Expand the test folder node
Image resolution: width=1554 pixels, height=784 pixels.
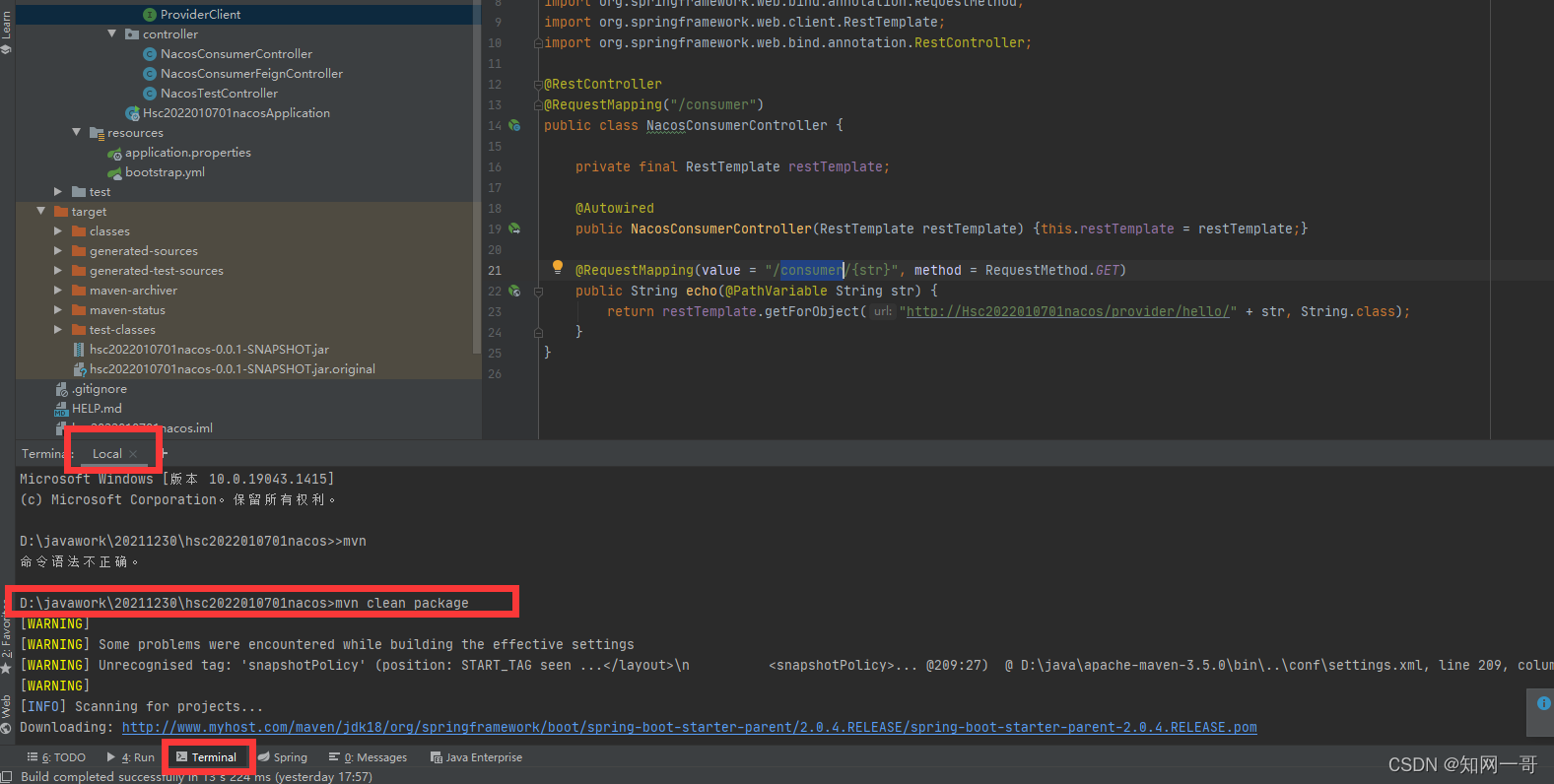(x=58, y=192)
